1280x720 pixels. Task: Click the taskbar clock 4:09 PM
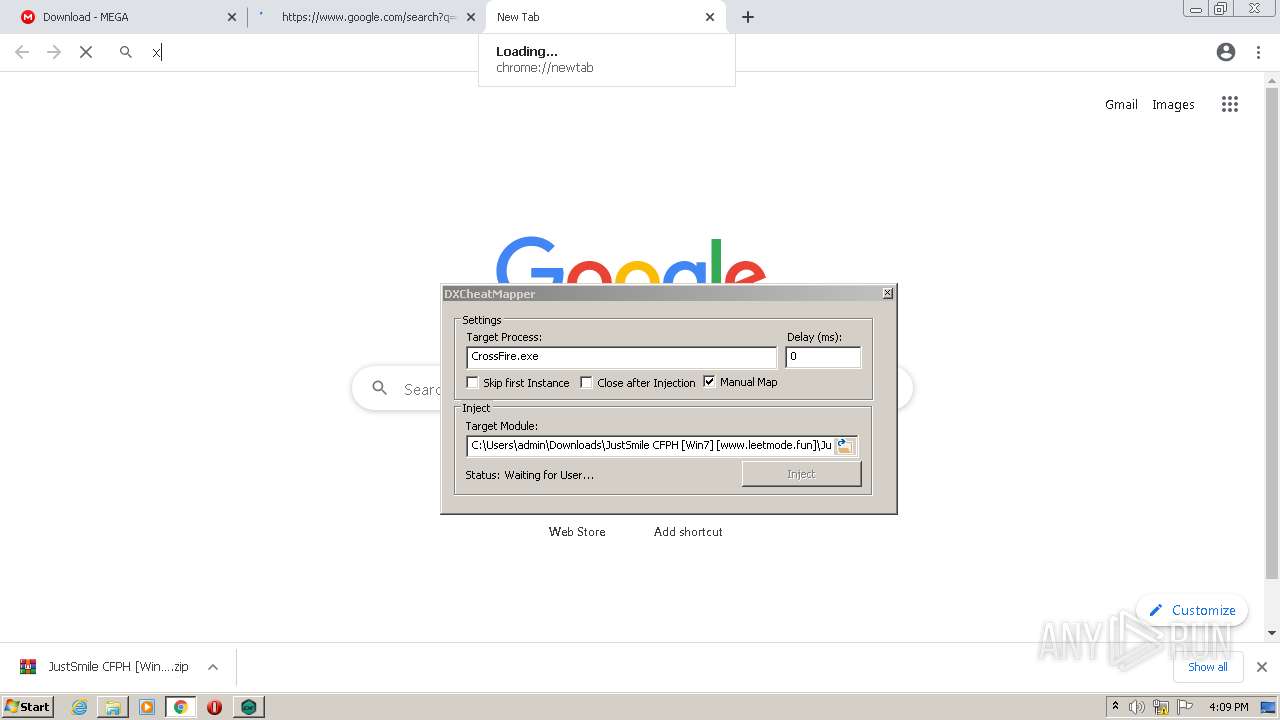1229,707
